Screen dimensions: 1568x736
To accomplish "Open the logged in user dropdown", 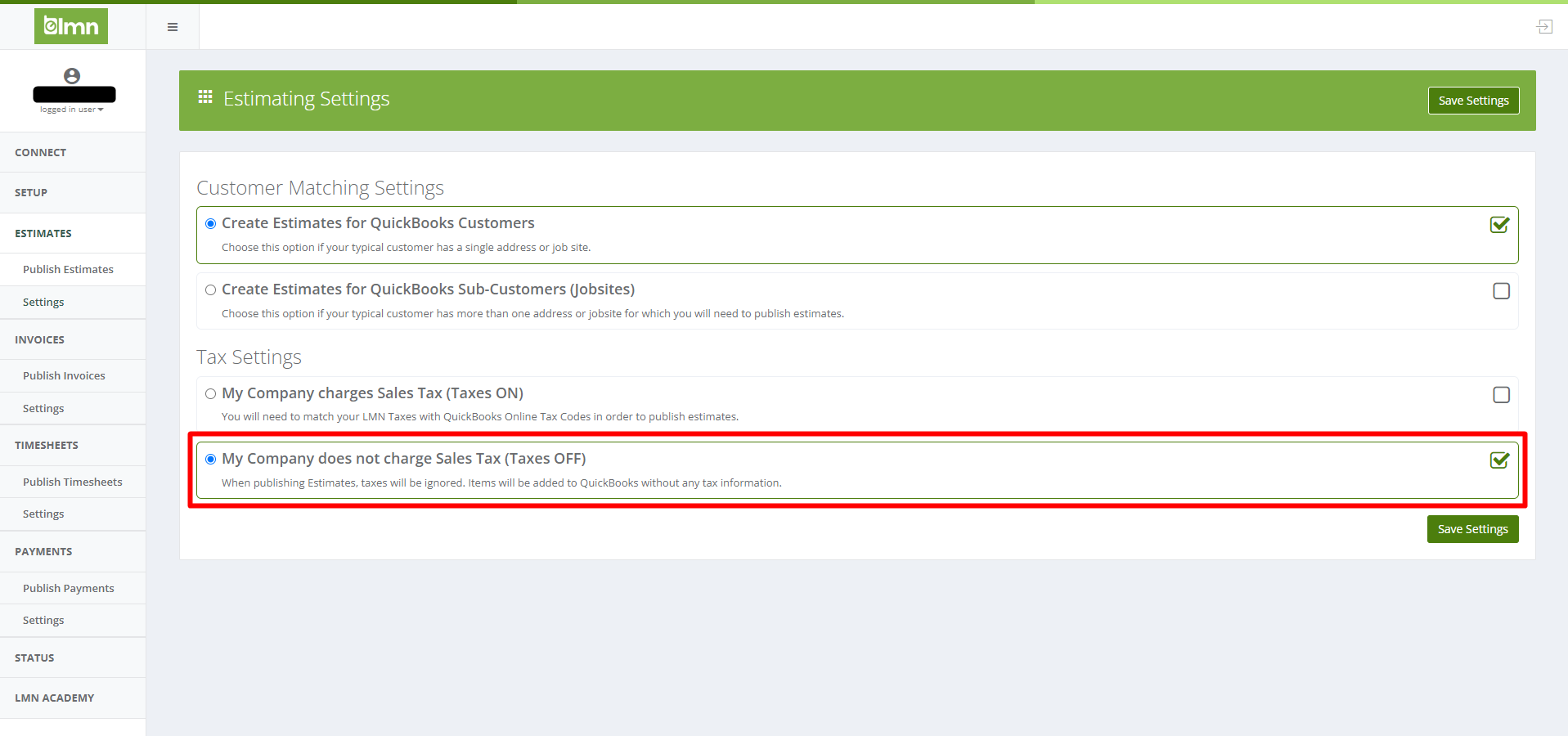I will pos(72,110).
